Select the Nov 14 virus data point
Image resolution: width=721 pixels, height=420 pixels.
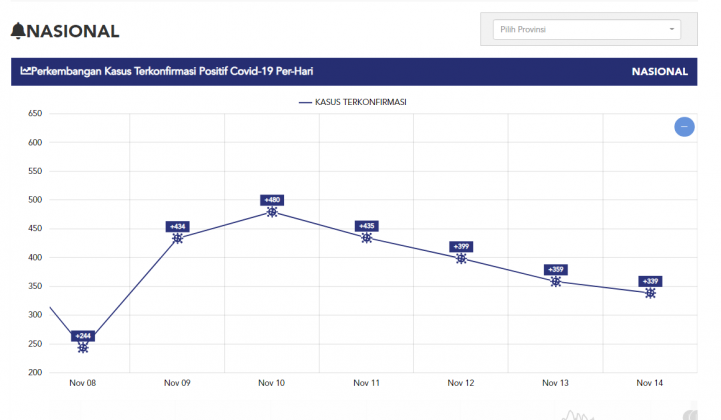[650, 293]
